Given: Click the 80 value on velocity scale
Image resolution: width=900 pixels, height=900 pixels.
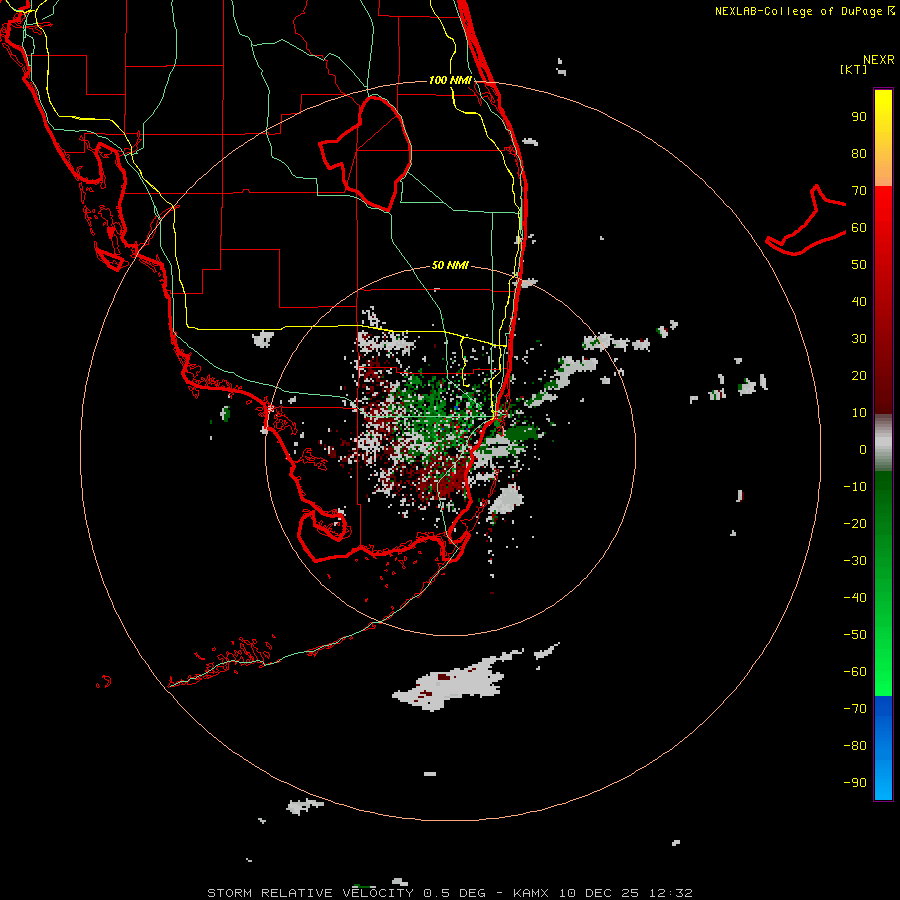Looking at the screenshot, I should point(859,153).
